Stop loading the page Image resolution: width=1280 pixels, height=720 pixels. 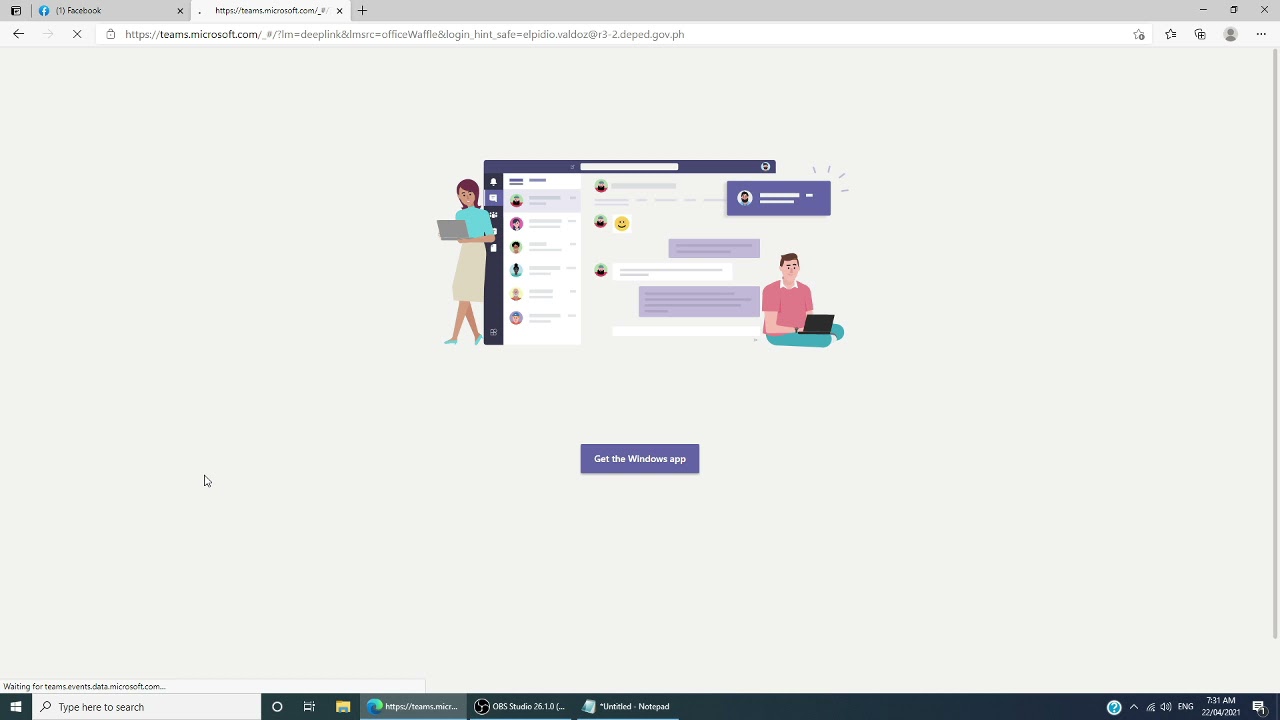(77, 34)
